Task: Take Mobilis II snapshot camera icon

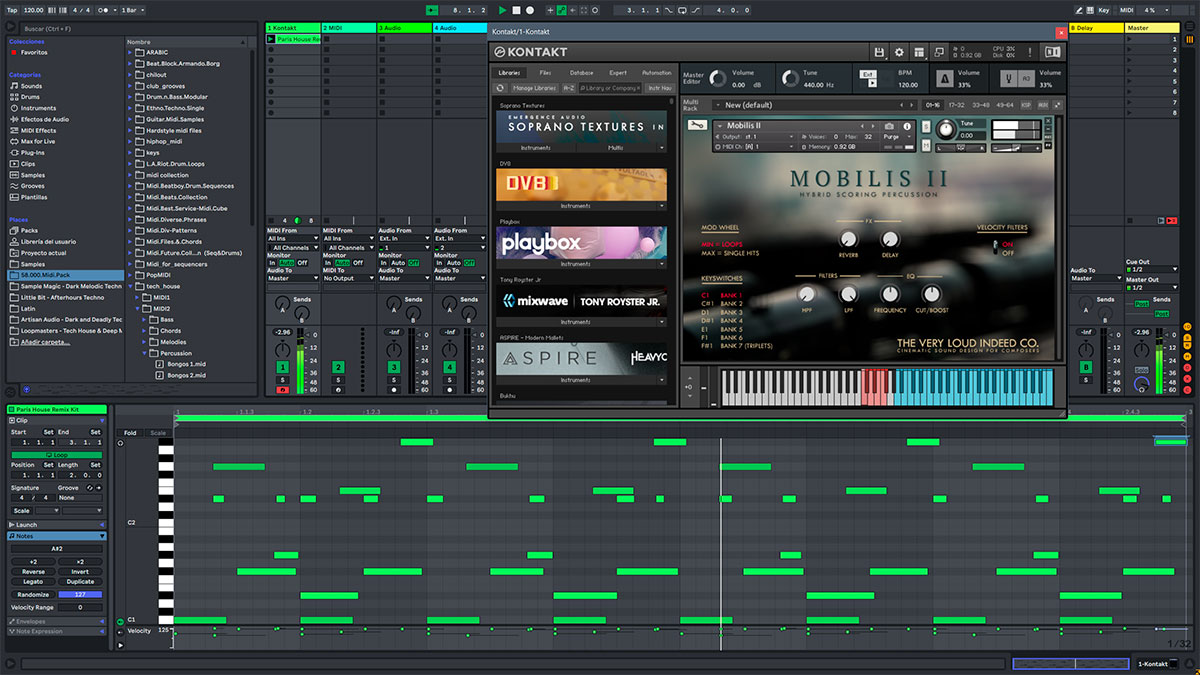Action: pos(889,126)
